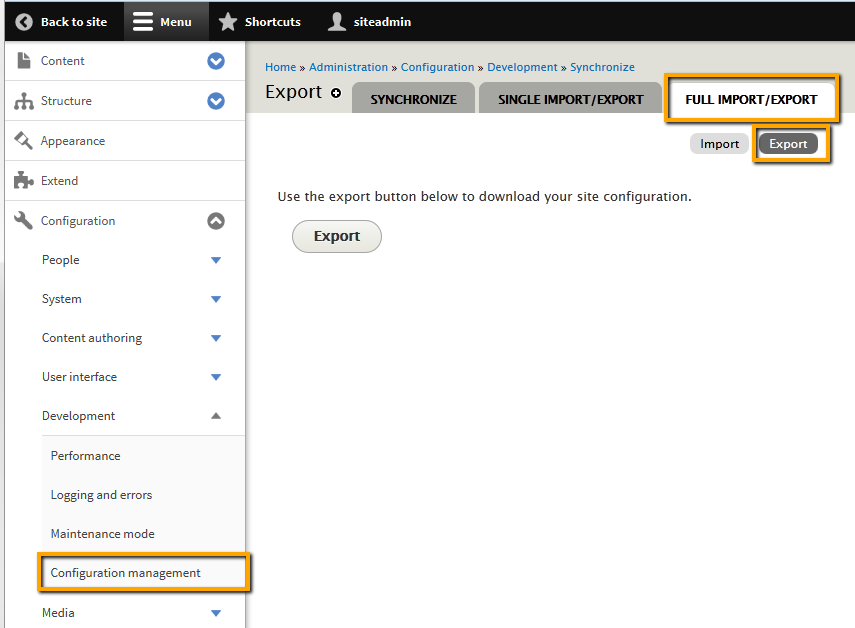
Task: Expand the Media submenu arrow
Action: [x=216, y=613]
